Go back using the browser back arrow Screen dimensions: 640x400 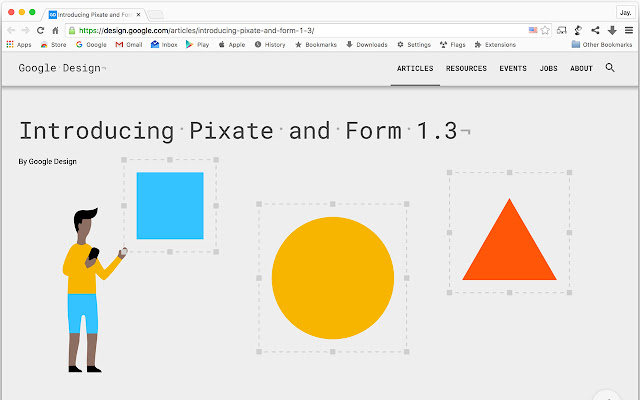[x=11, y=30]
